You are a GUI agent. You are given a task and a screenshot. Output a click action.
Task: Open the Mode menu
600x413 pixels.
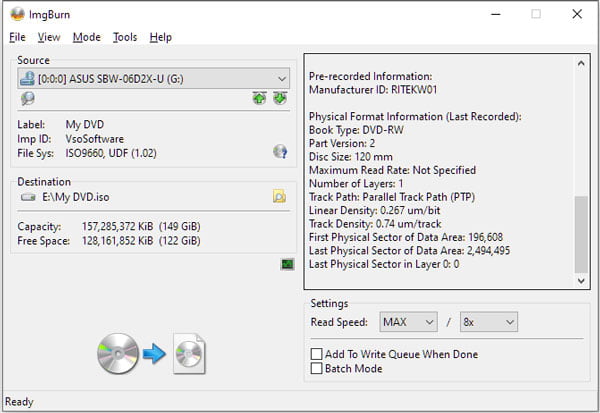(87, 37)
